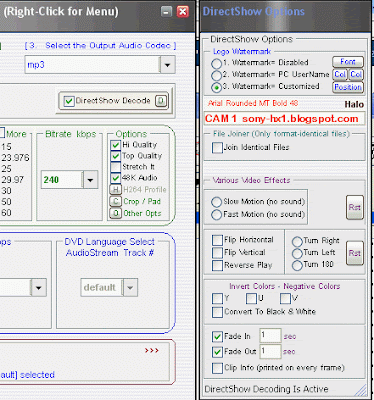Open the watermark Position button

coord(348,87)
